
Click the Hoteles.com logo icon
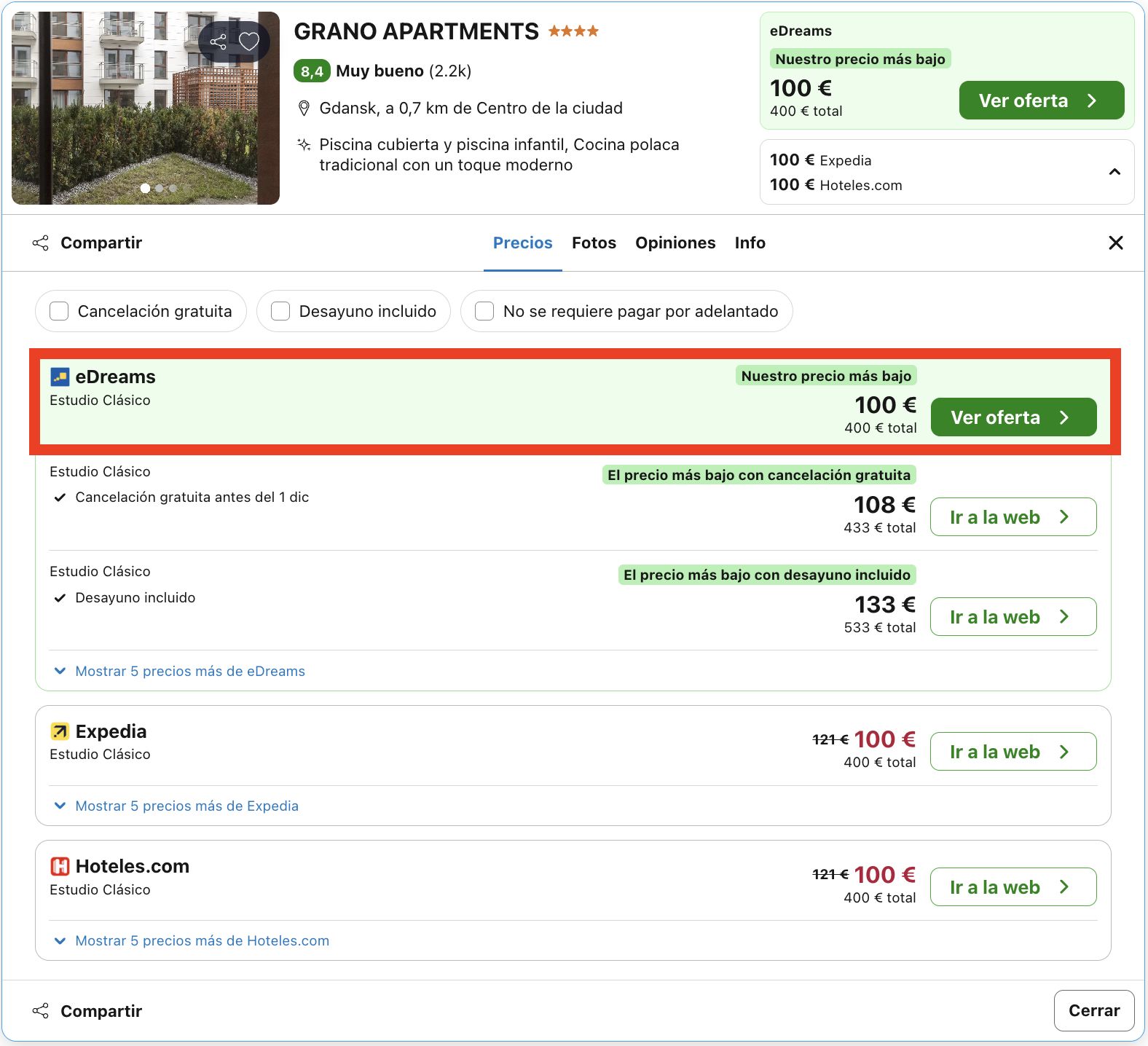60,866
